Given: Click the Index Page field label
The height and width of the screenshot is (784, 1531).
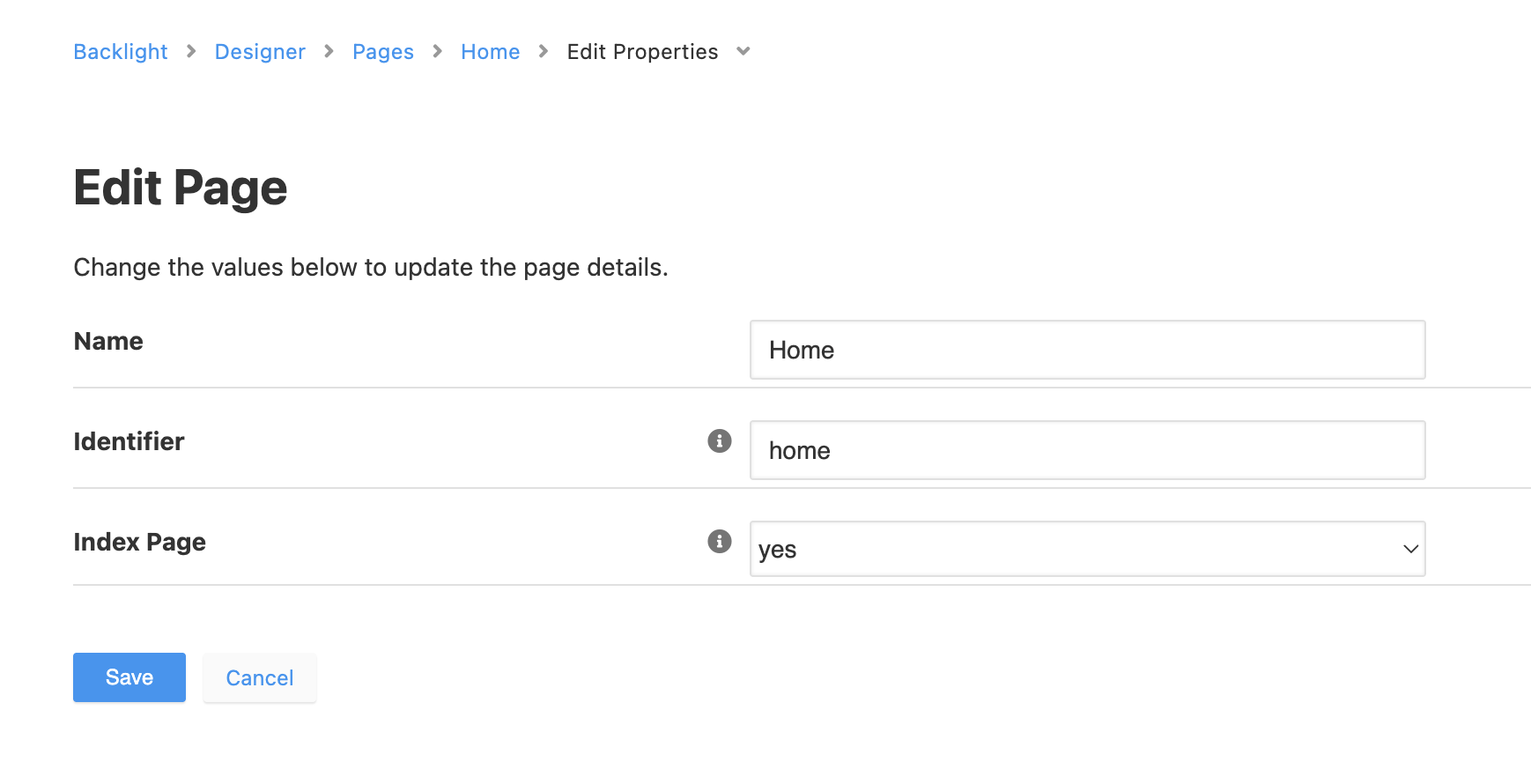Looking at the screenshot, I should point(140,542).
